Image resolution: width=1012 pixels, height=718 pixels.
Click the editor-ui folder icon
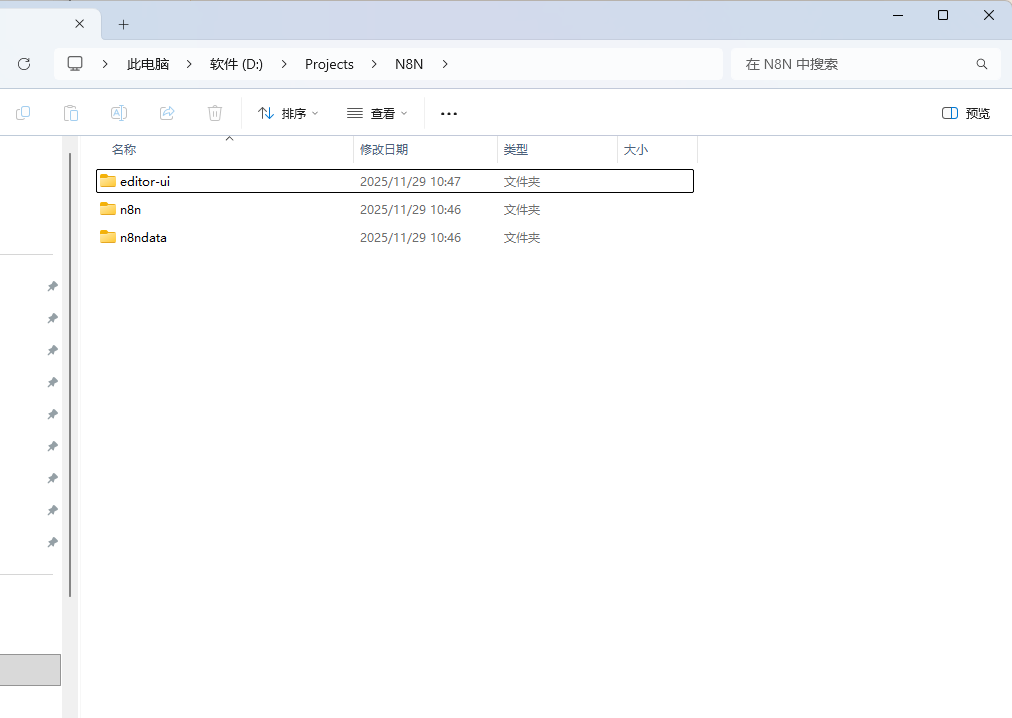(108, 181)
